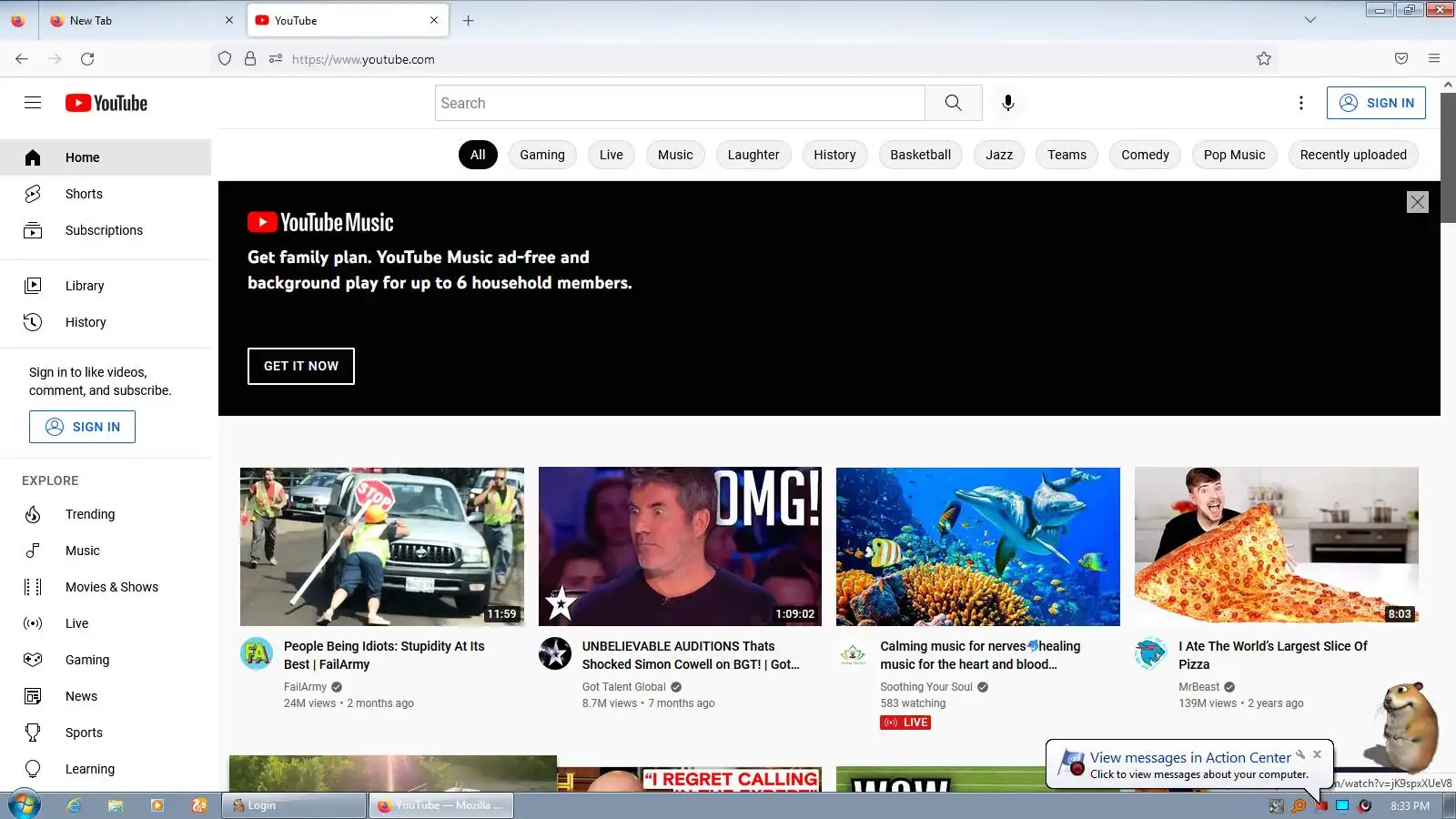1456x819 pixels.
Task: Click the Firefox address bar URL
Action: 363,59
